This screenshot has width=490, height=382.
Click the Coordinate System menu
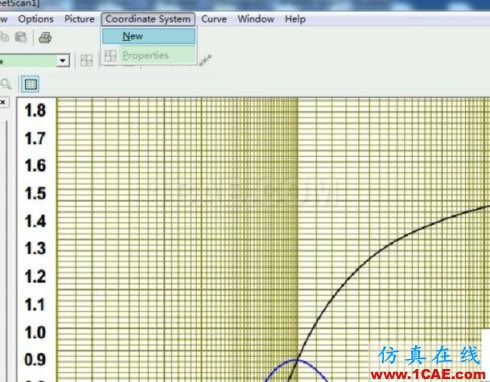click(148, 19)
